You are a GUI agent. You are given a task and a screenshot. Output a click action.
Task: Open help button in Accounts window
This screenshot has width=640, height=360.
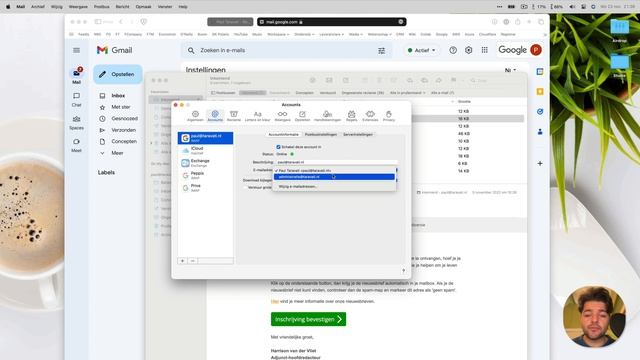coord(403,271)
